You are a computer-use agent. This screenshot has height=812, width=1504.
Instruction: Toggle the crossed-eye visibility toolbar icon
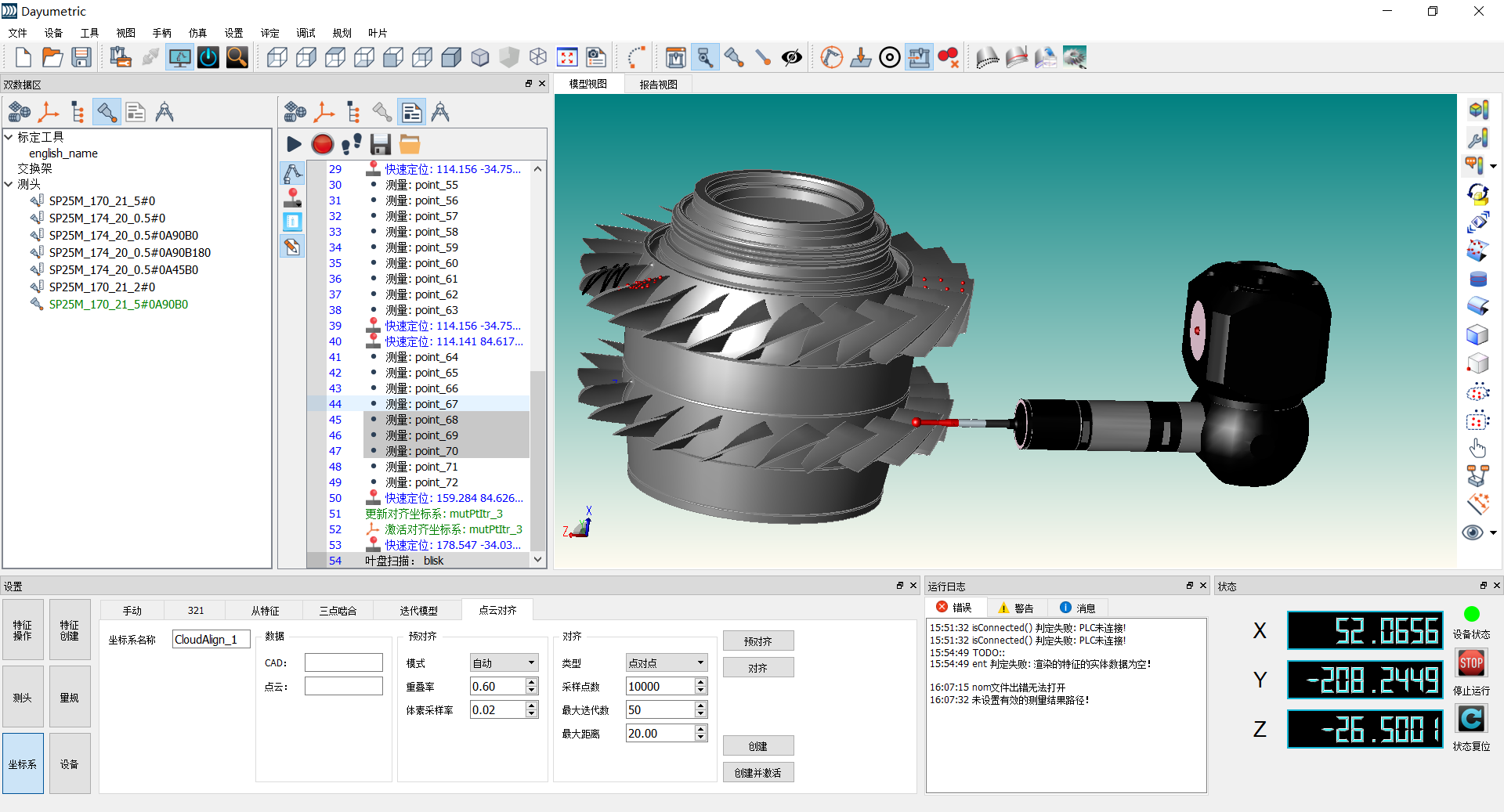click(x=792, y=57)
